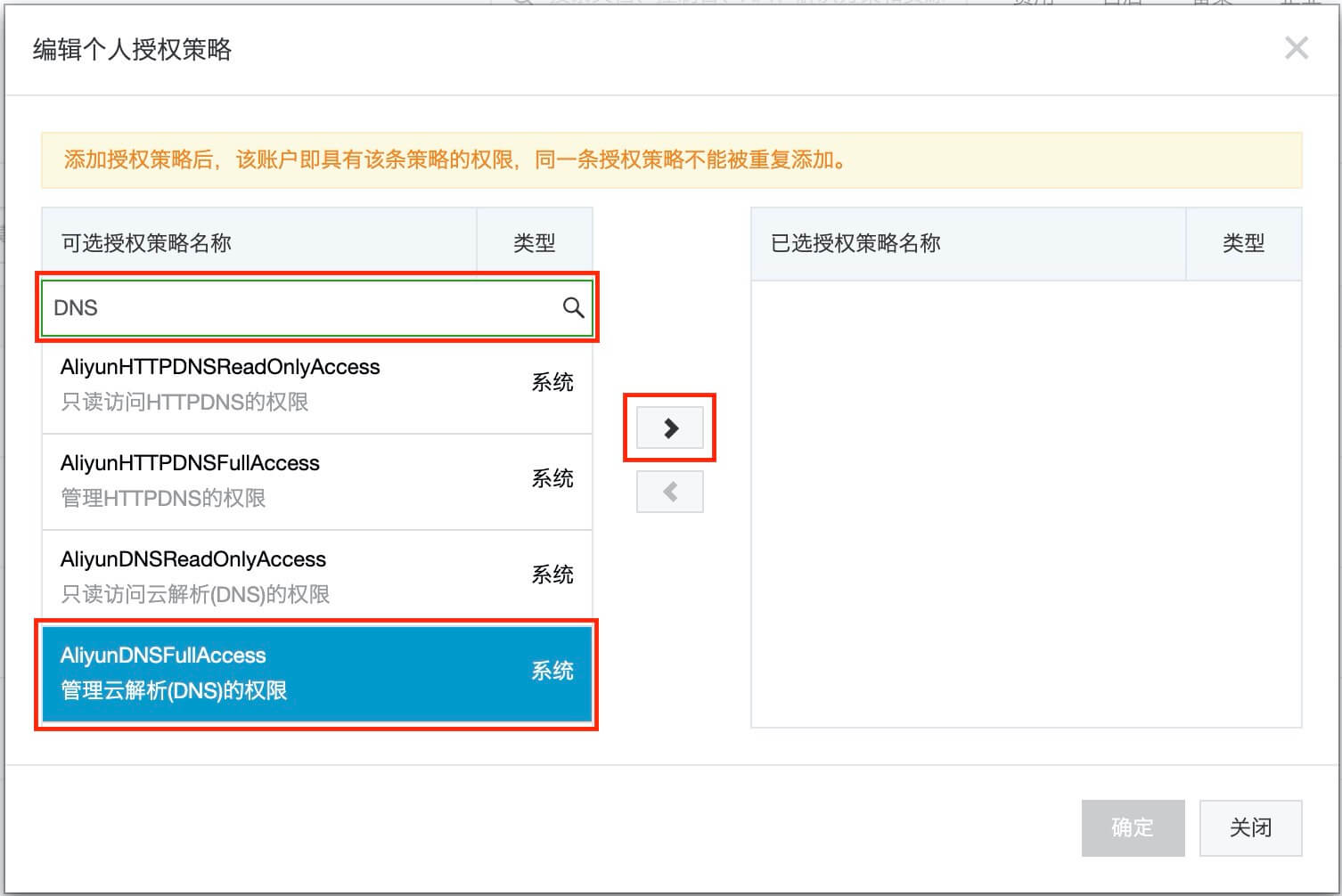This screenshot has width=1342, height=896.
Task: Confirm with the 确定 button
Action: pos(1133,828)
